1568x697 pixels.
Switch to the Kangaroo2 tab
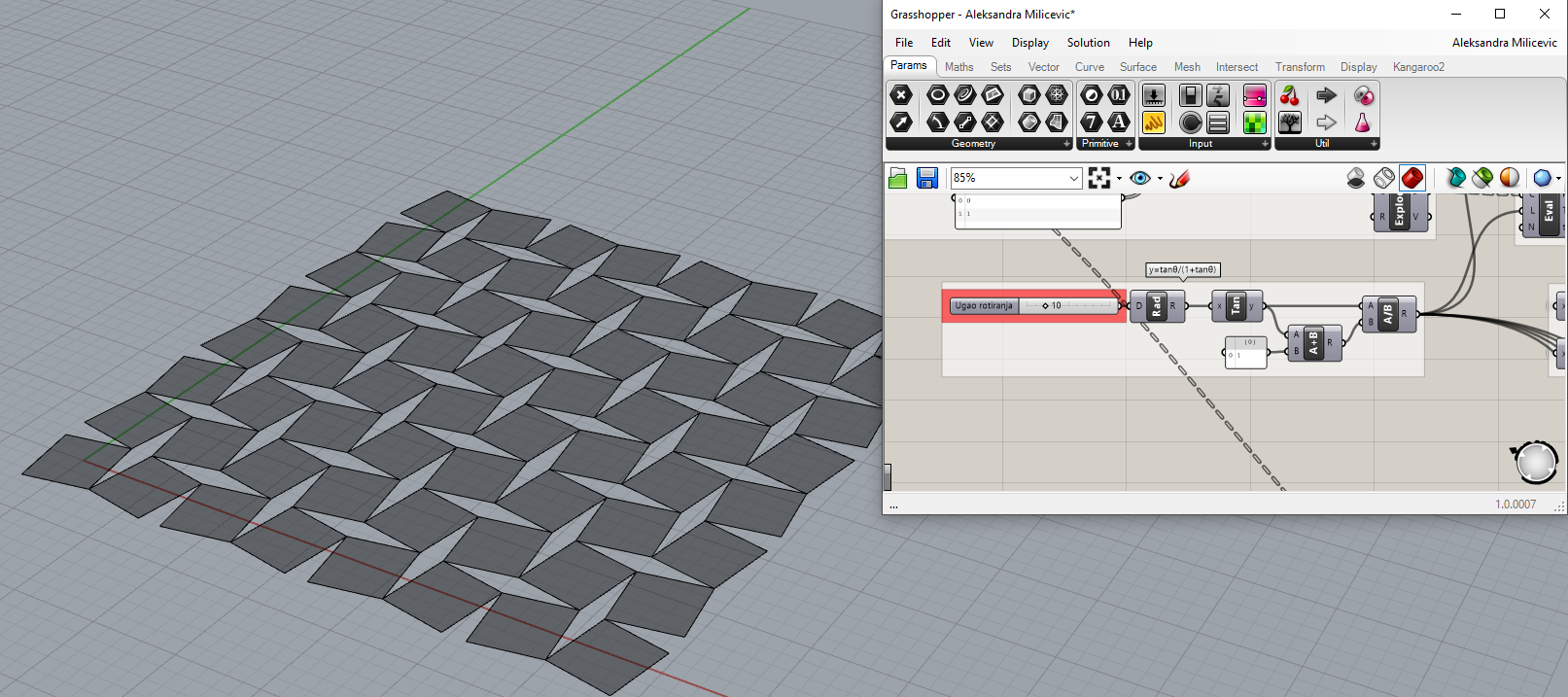point(1418,67)
